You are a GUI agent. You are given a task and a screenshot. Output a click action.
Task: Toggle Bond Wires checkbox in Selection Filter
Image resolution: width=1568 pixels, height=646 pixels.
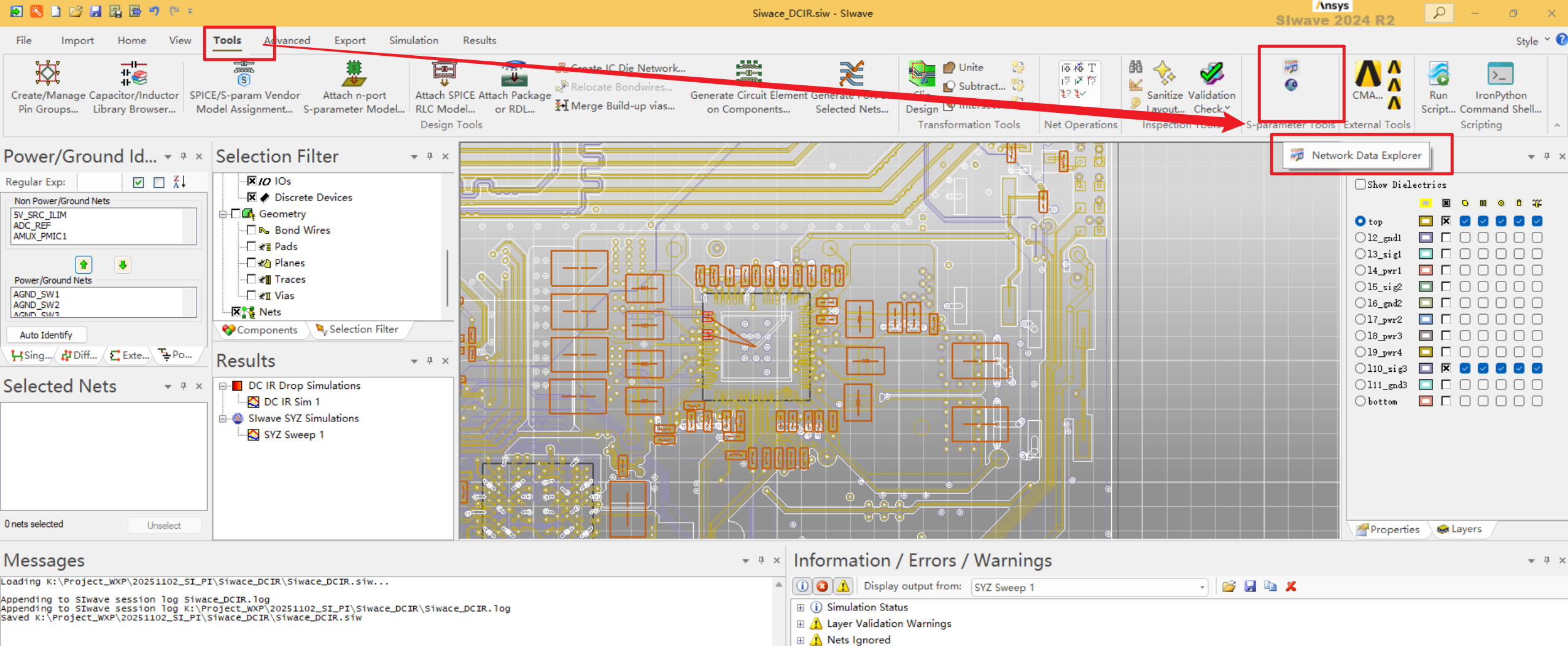(251, 229)
